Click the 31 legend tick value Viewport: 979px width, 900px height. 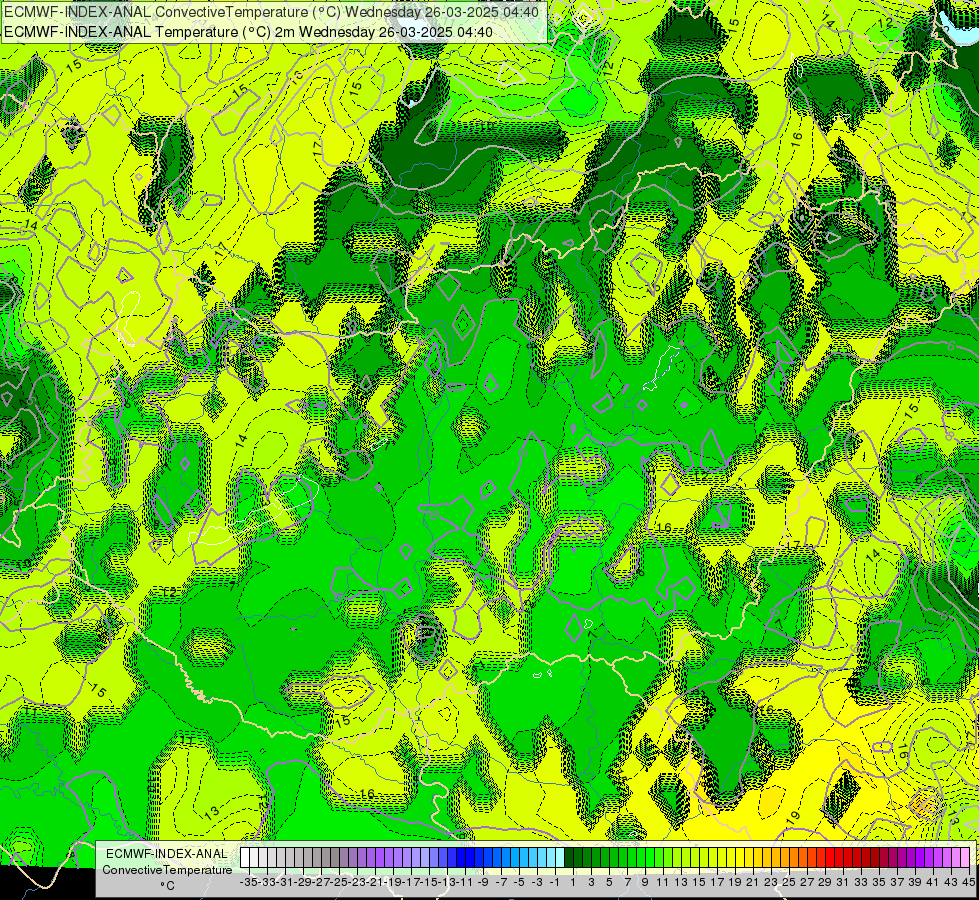(843, 882)
